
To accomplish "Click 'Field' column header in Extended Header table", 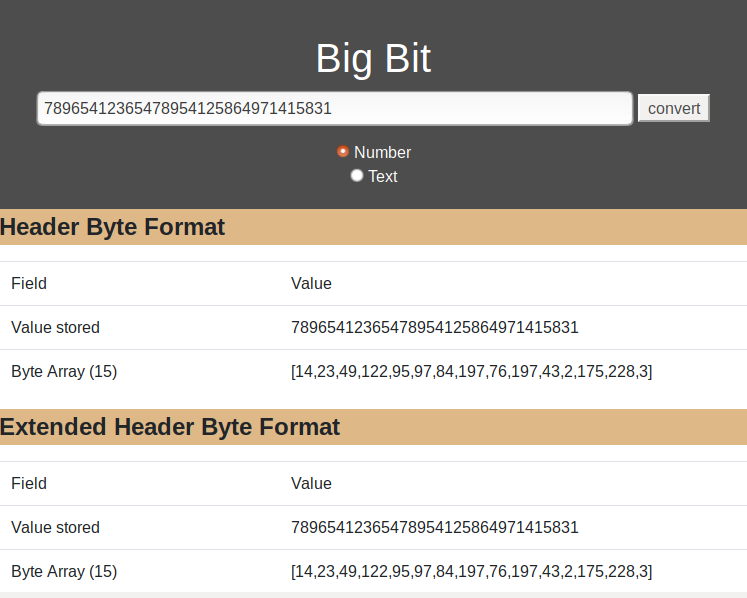I will 29,484.
